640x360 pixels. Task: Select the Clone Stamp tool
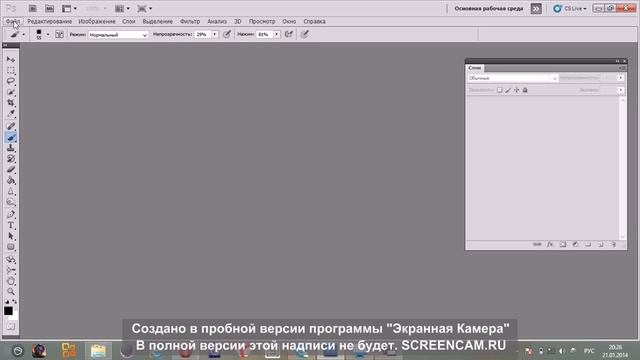tap(11, 148)
